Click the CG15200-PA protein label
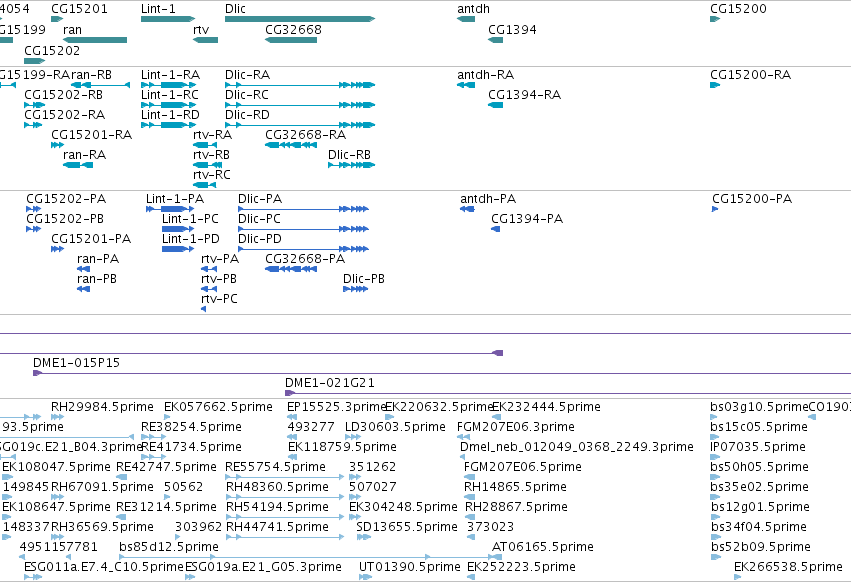The image size is (851, 582). [752, 199]
